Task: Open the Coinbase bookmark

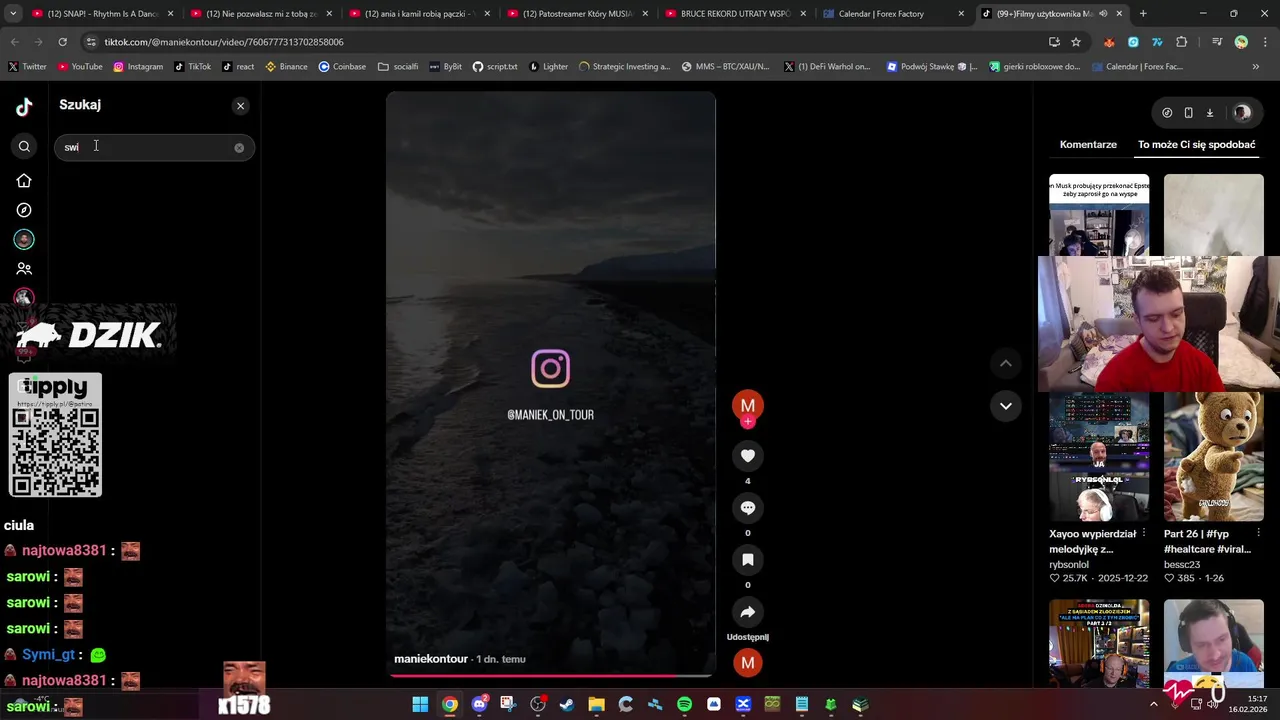Action: [x=342, y=67]
